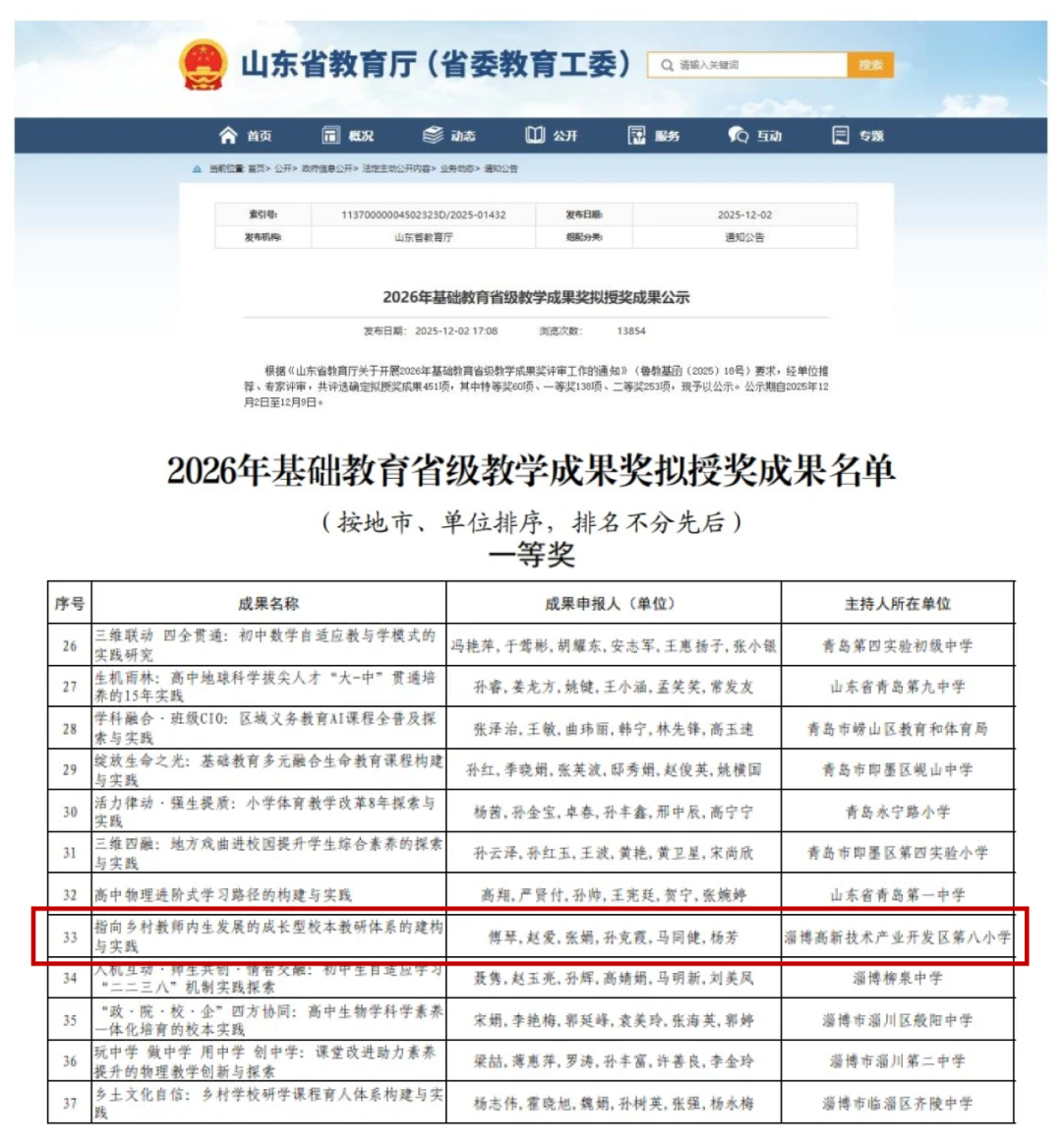1062x1148 pixels.
Task: Click the 首页 link in the breadcrumb
Action: pos(256,169)
